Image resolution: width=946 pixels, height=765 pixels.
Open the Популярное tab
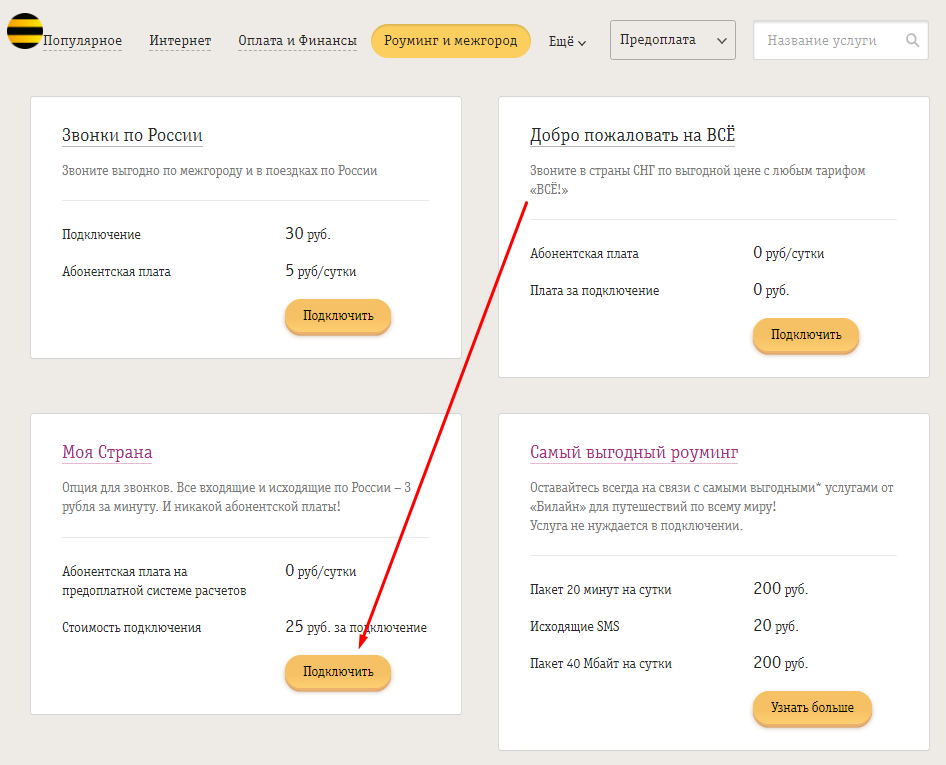[x=82, y=41]
